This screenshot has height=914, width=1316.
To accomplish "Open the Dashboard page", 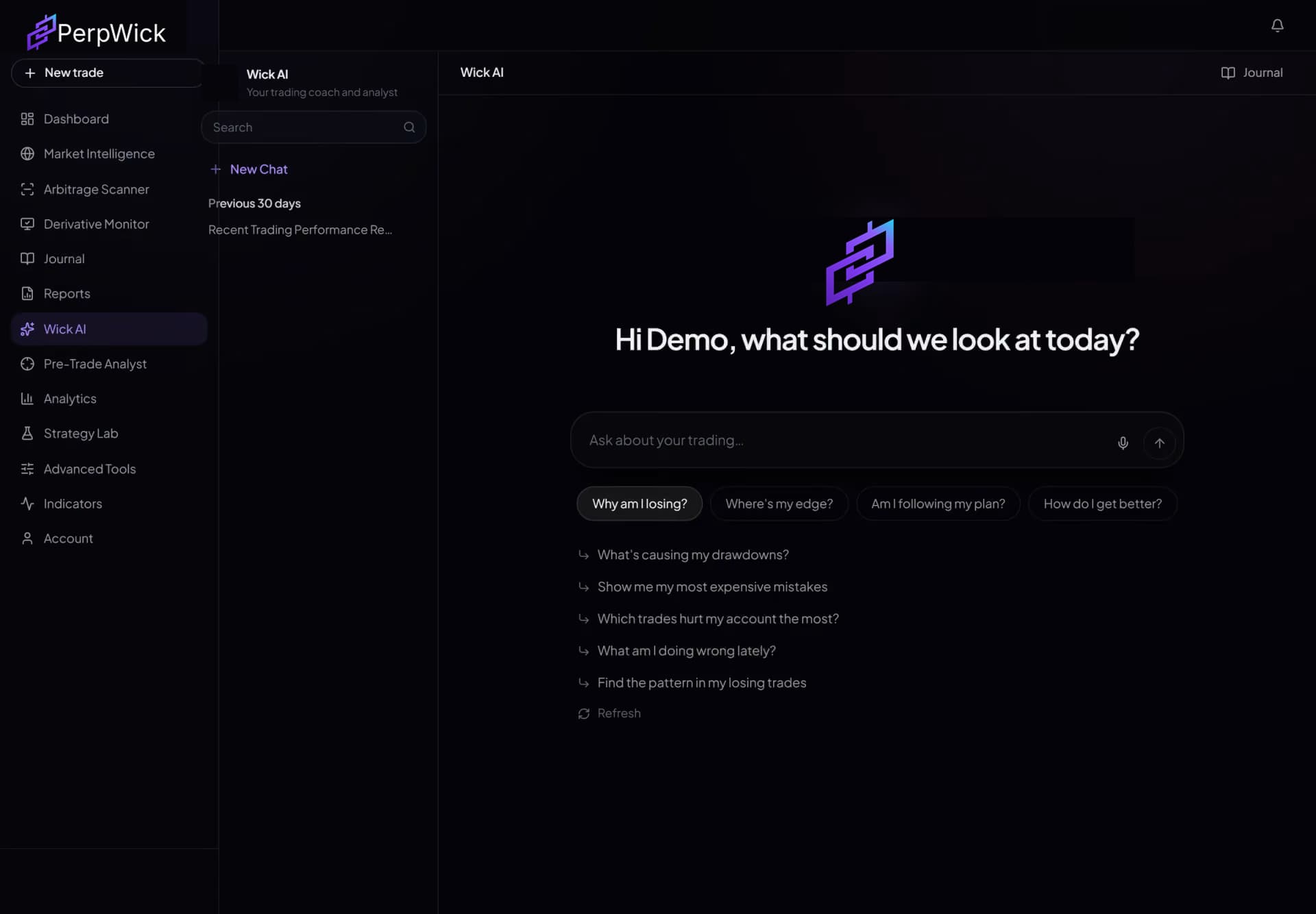I will point(109,119).
